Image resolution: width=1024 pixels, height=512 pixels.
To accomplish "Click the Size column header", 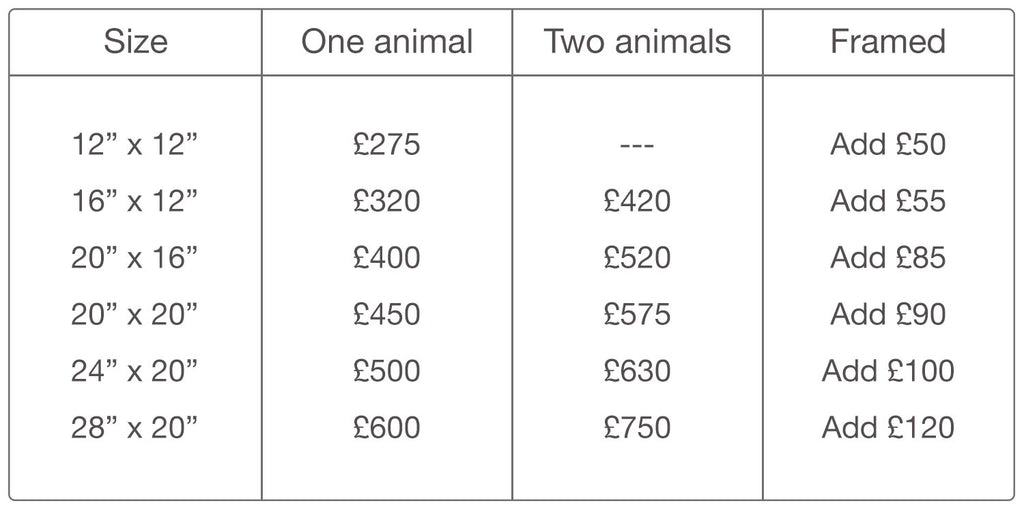I will coord(136,42).
